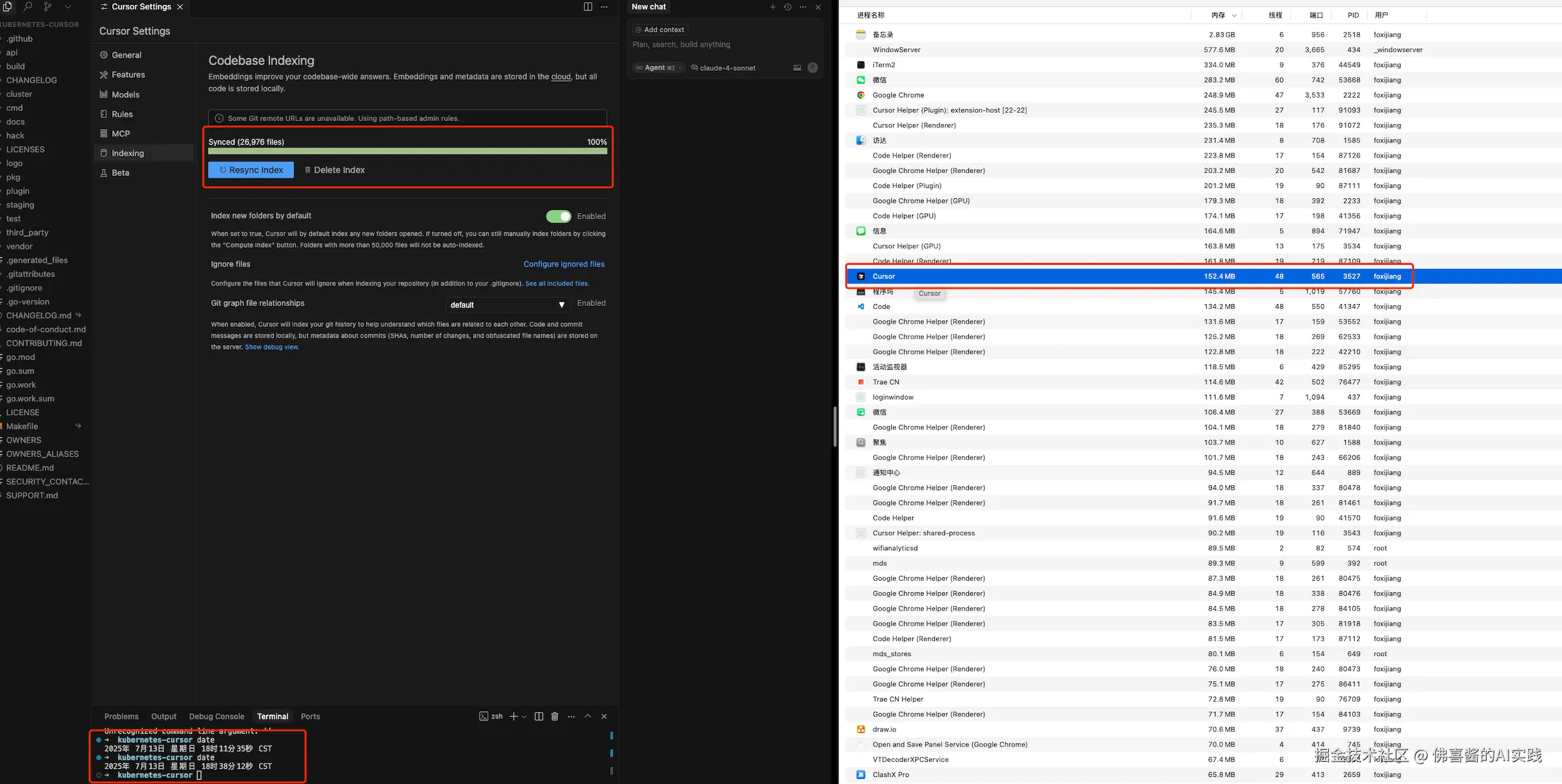Toggle Index new folders by default

[x=558, y=217]
